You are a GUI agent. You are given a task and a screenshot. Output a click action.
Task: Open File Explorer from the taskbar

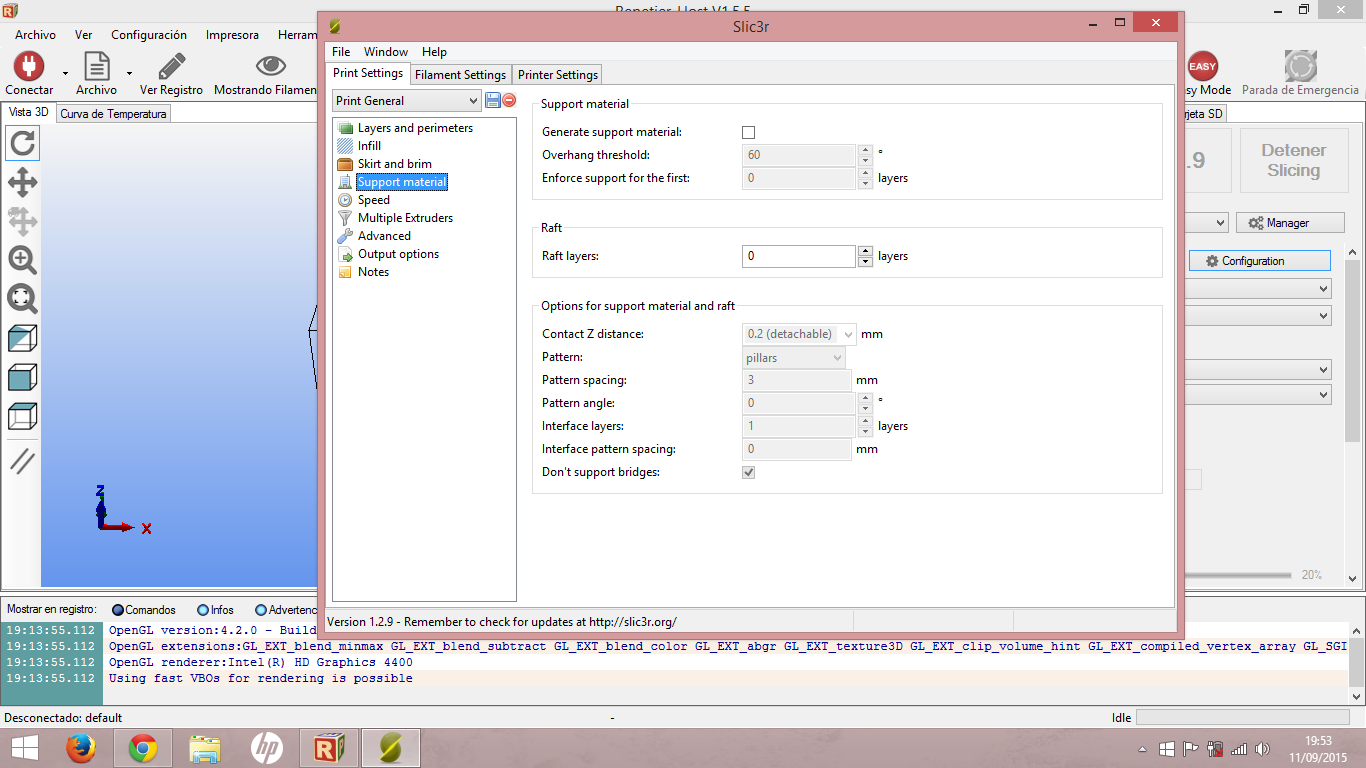tap(205, 748)
